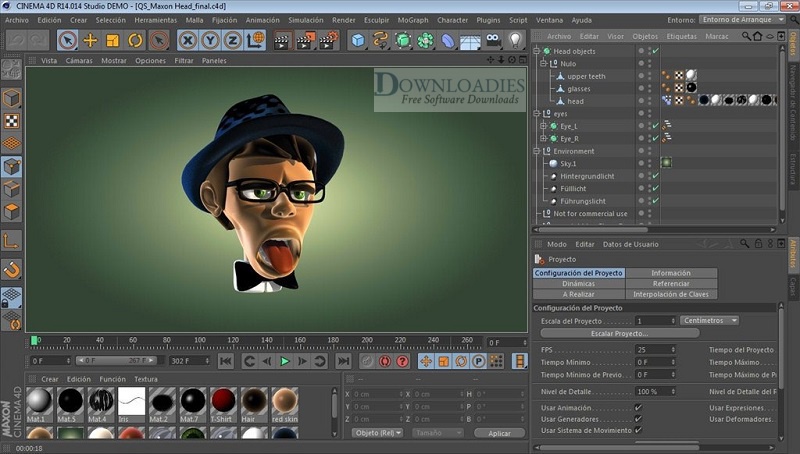Open render settings gear clapperboard icon
Viewport: 800px width, 454px height.
click(329, 40)
